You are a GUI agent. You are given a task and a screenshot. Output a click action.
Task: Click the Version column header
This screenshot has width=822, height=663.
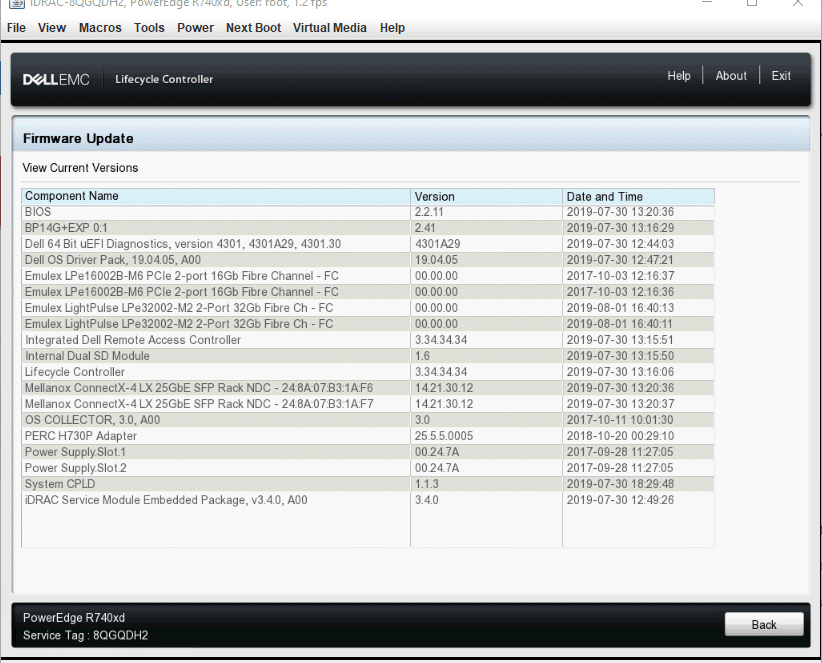click(486, 197)
